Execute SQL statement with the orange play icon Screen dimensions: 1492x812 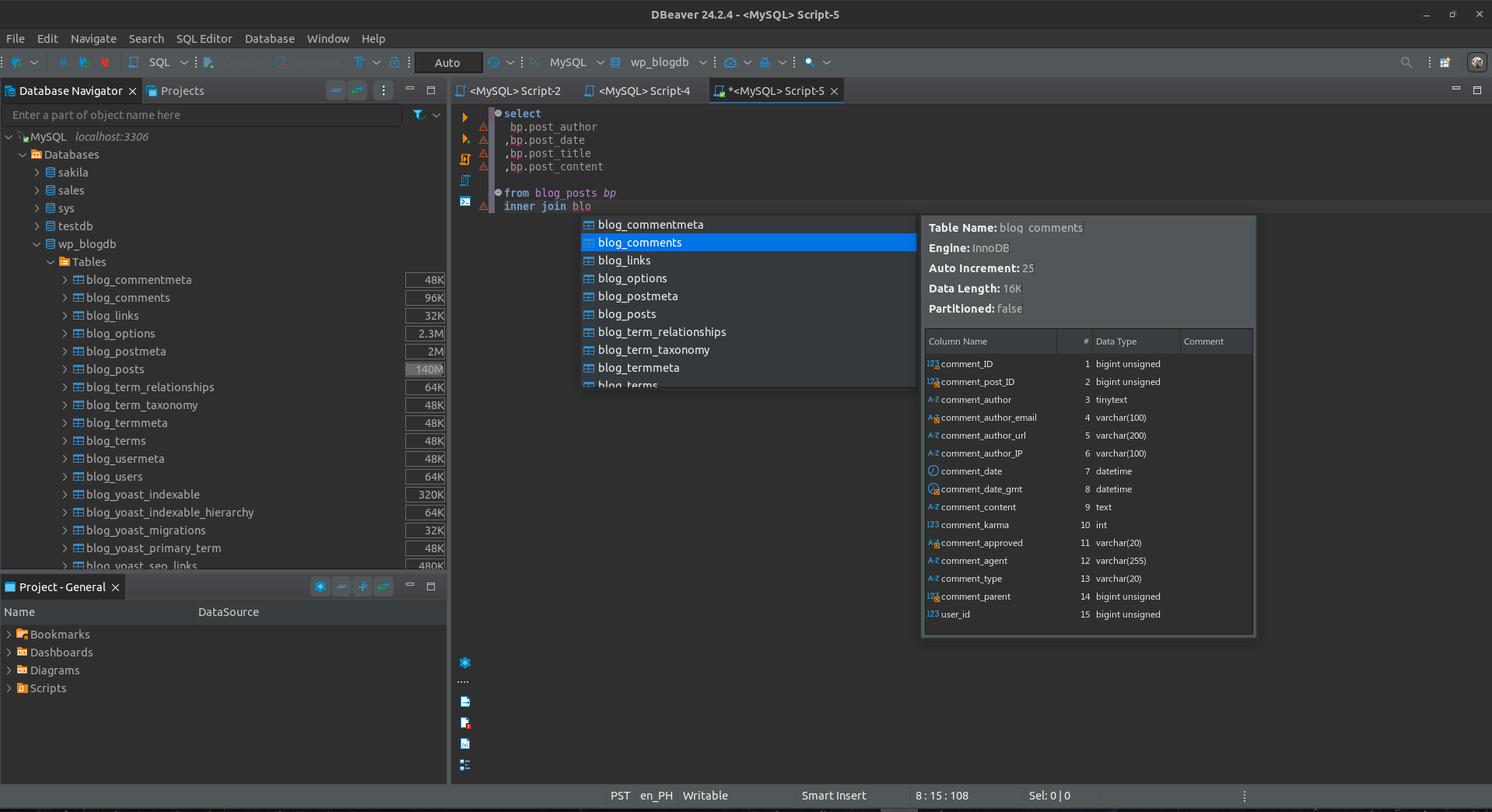coord(465,117)
